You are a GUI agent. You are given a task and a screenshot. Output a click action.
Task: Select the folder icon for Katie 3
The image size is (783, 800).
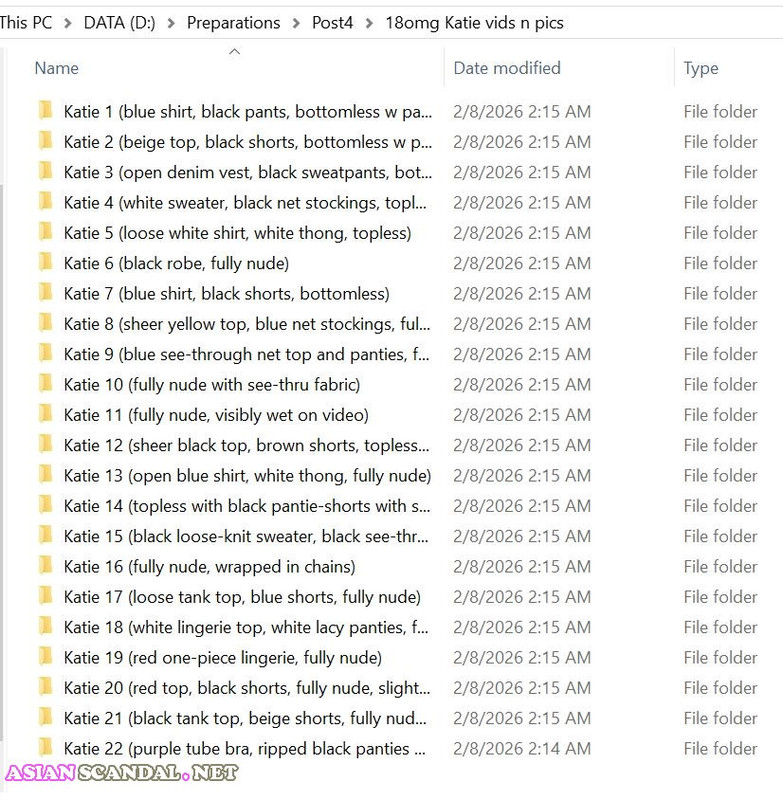(x=45, y=171)
